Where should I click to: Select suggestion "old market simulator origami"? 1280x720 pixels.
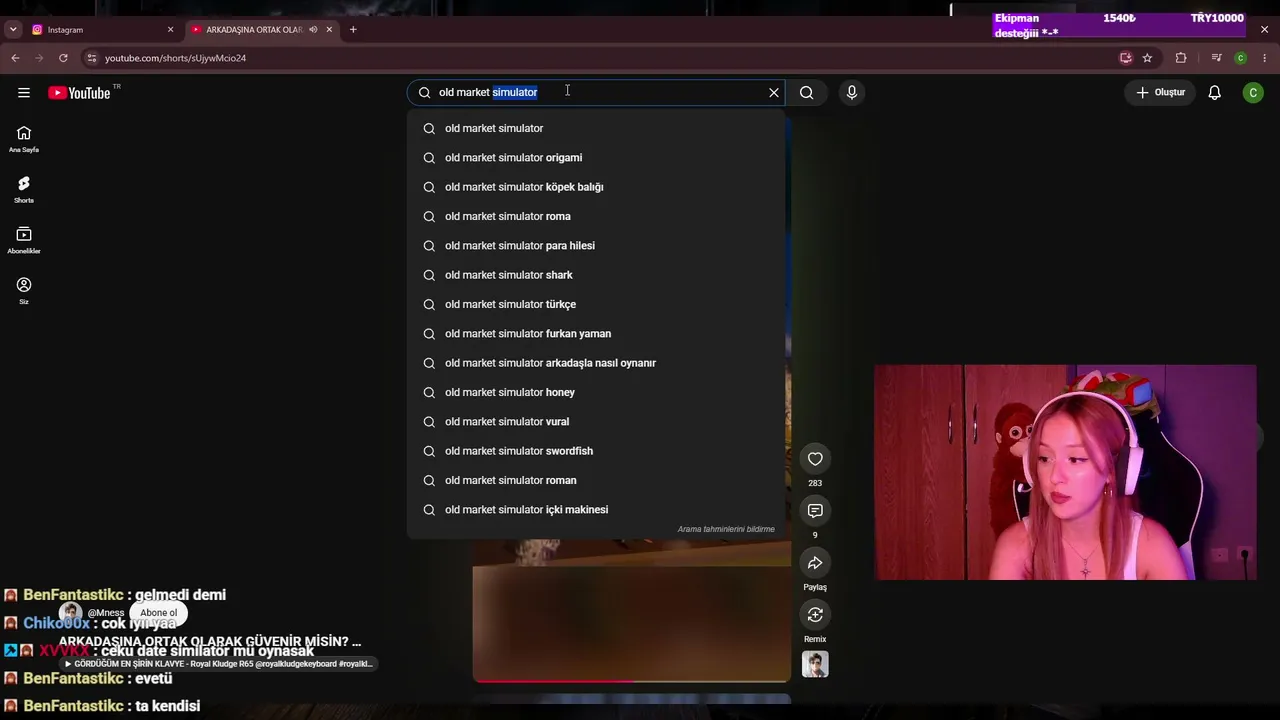click(596, 158)
